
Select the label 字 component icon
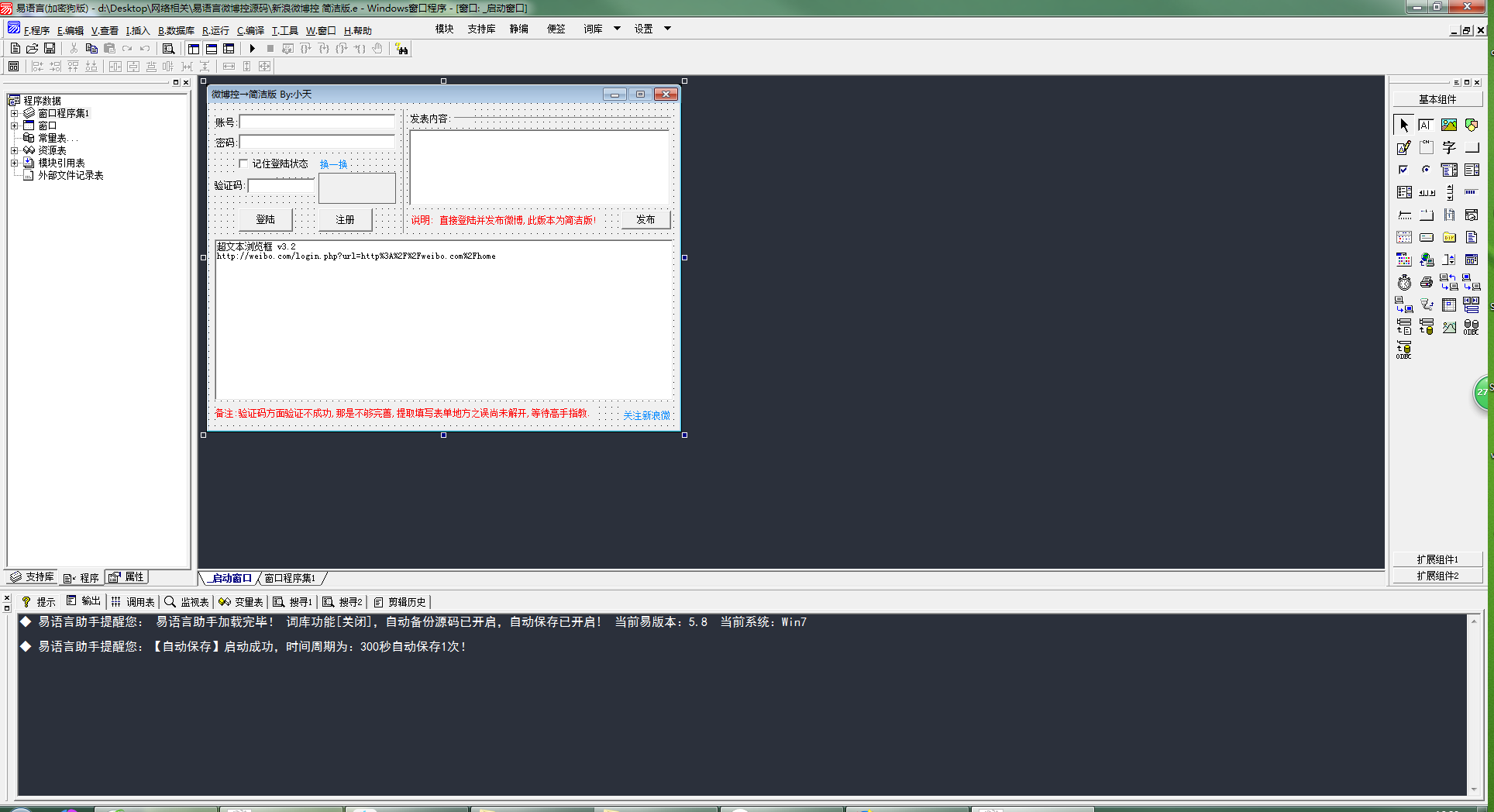coord(1449,147)
